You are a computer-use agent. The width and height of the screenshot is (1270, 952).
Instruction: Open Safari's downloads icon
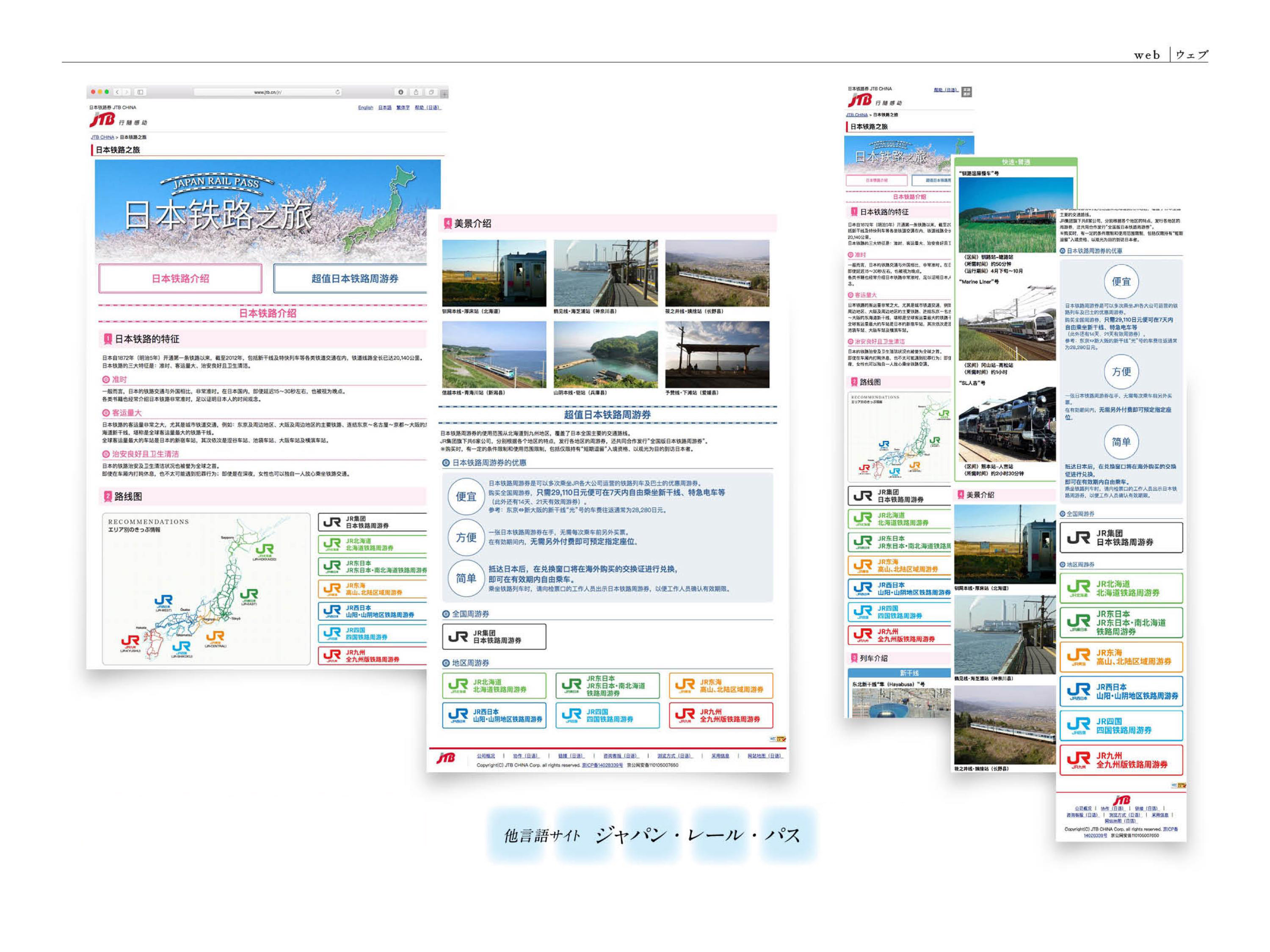pos(401,92)
